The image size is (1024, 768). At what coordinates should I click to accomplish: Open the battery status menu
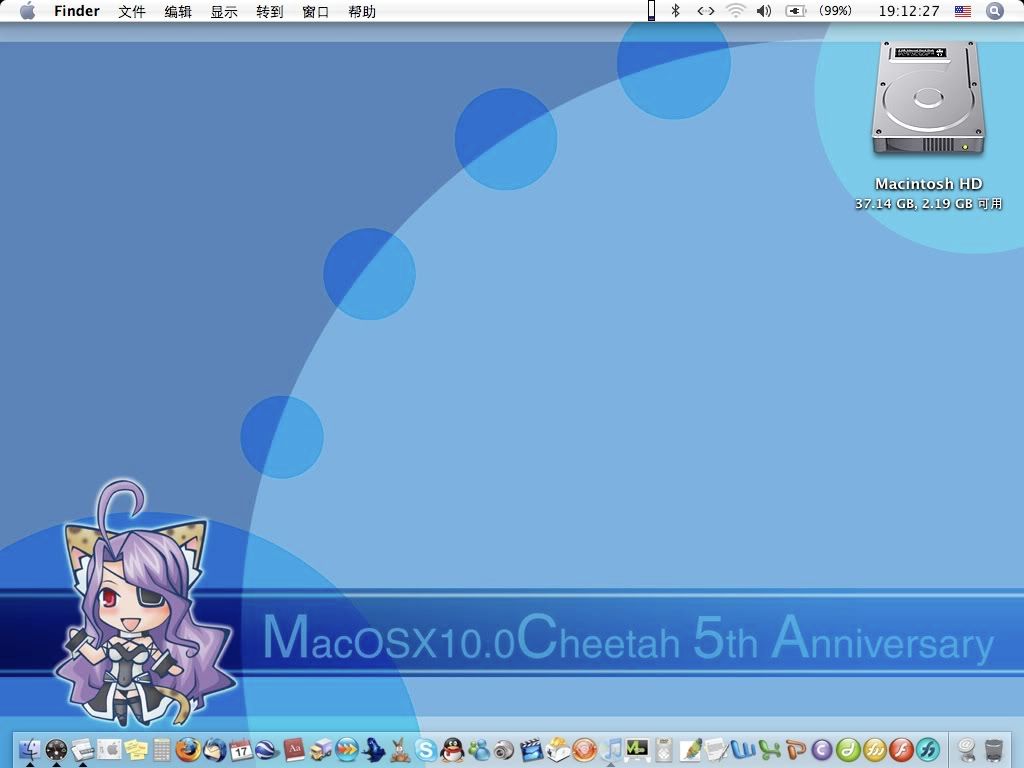tap(795, 11)
